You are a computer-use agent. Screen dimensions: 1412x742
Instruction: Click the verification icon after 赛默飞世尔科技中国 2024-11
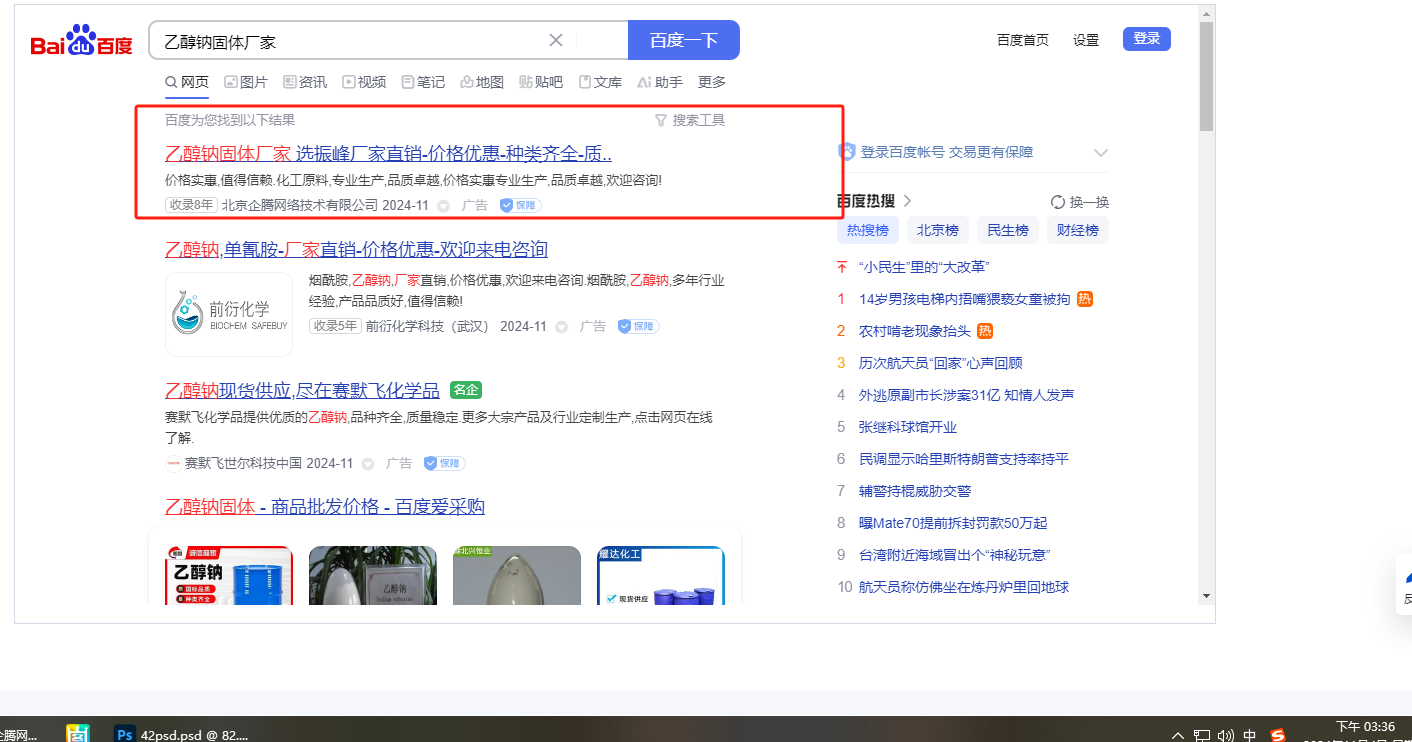(x=368, y=464)
